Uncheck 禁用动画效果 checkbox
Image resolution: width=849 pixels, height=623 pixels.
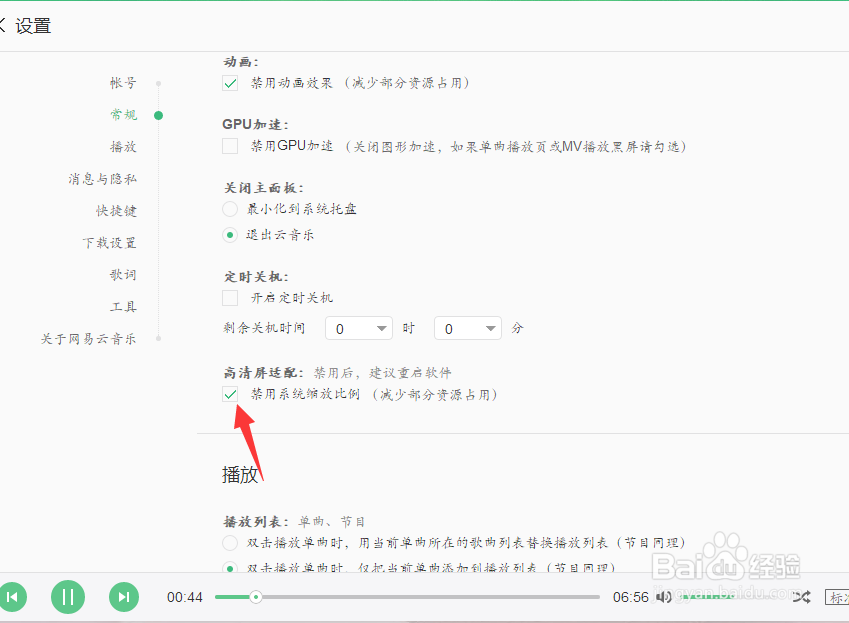pos(230,83)
